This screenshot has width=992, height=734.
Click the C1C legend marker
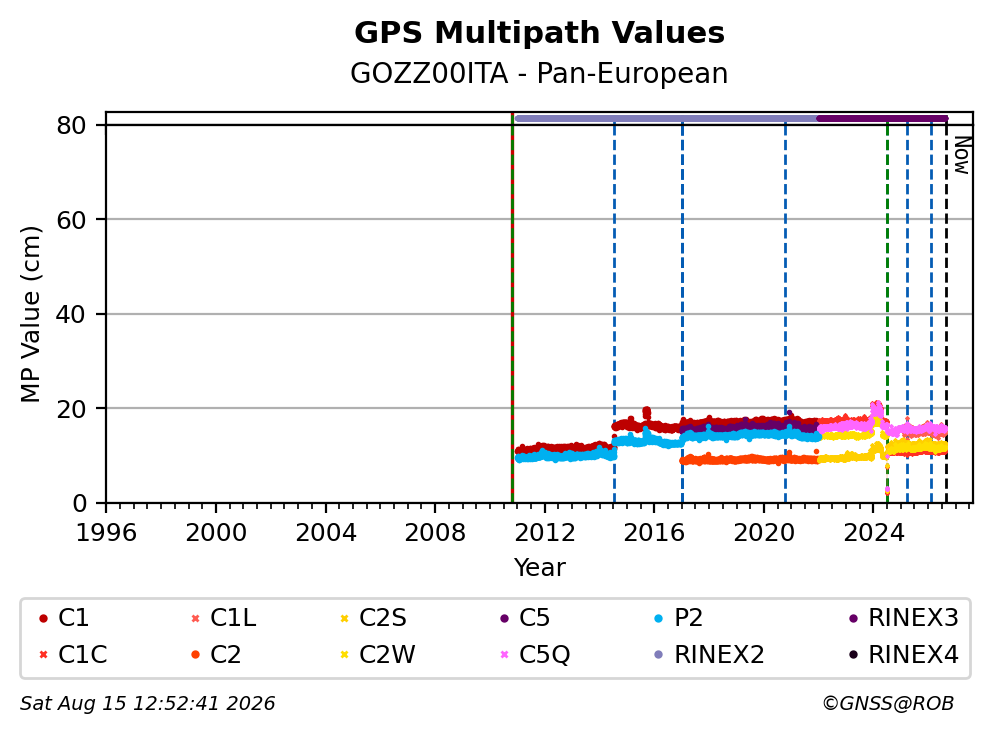pos(43,655)
